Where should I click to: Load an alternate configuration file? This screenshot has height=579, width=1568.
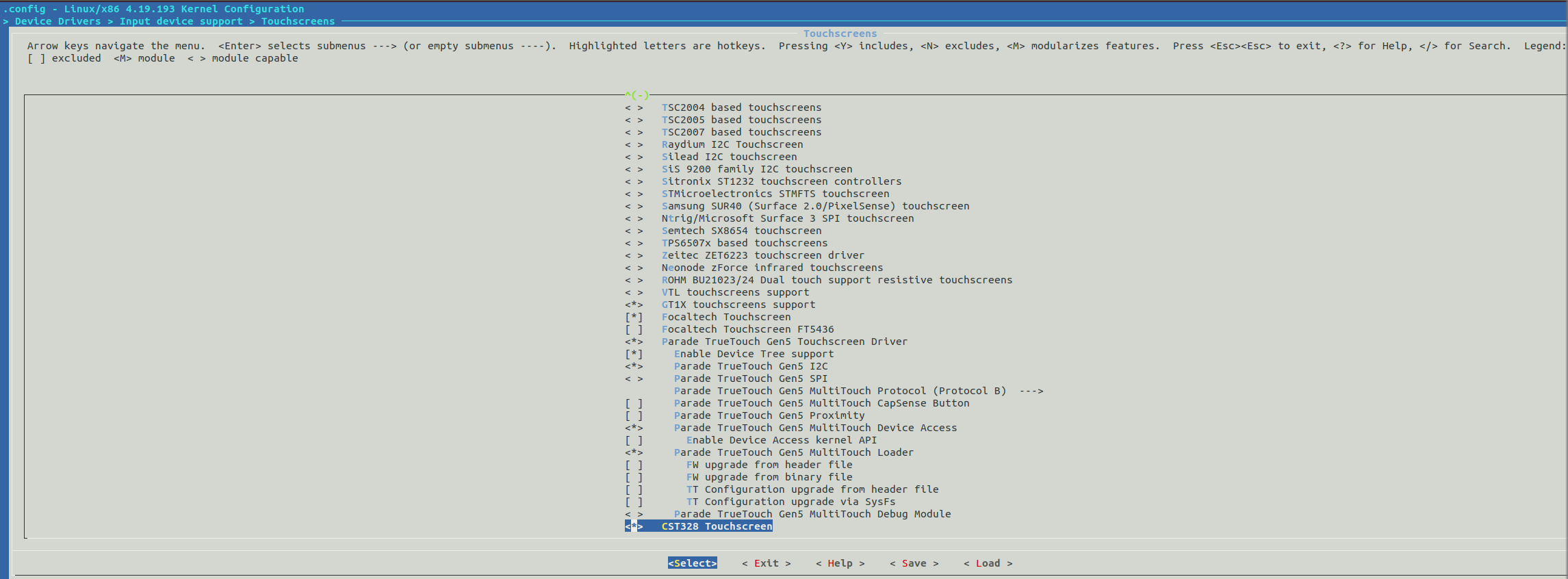[988, 563]
